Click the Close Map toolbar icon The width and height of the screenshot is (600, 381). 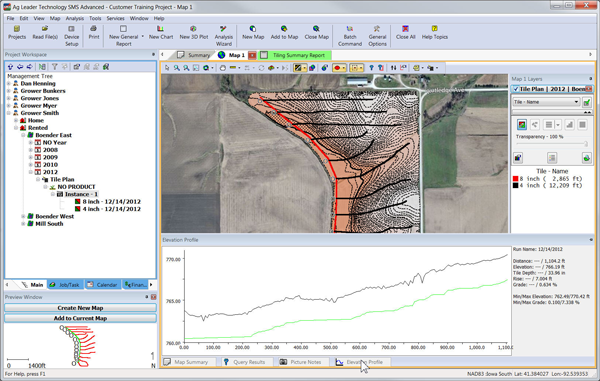click(316, 29)
